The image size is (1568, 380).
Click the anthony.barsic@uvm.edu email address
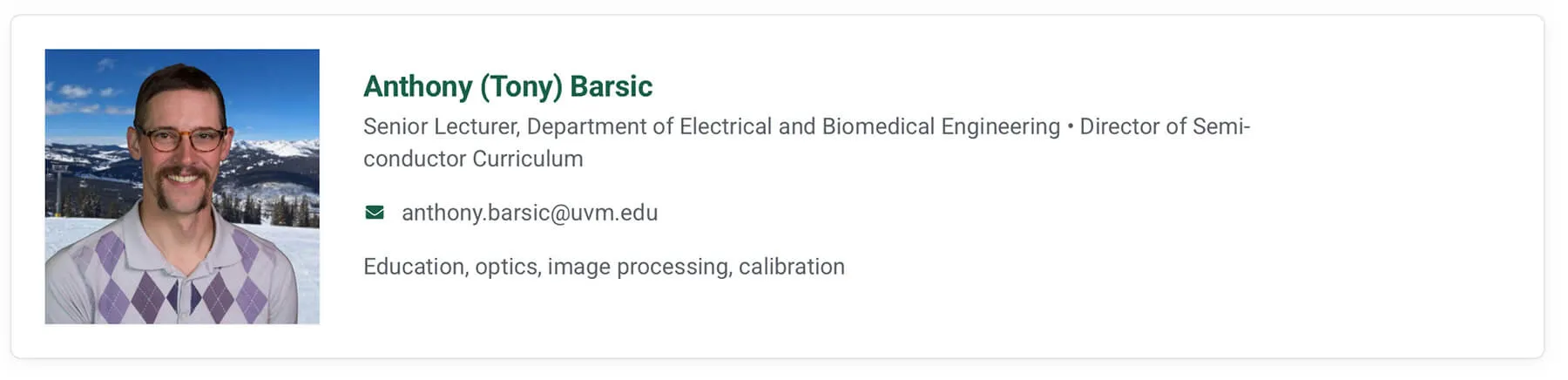(x=529, y=213)
